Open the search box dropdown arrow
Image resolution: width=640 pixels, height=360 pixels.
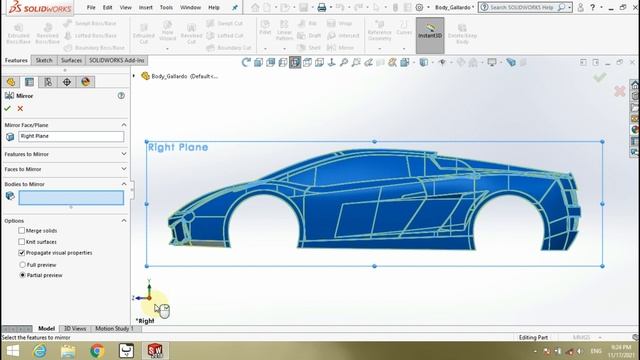click(x=569, y=7)
